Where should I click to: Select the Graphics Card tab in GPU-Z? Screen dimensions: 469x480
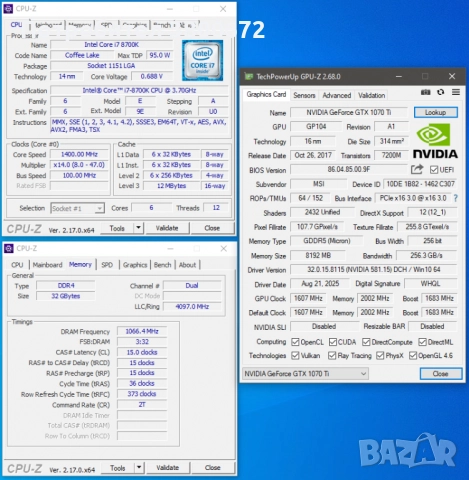(266, 94)
